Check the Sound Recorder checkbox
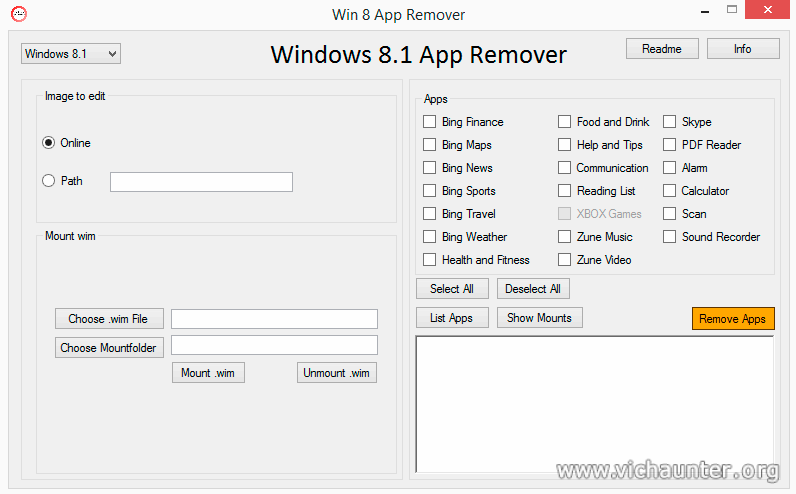 tap(670, 237)
